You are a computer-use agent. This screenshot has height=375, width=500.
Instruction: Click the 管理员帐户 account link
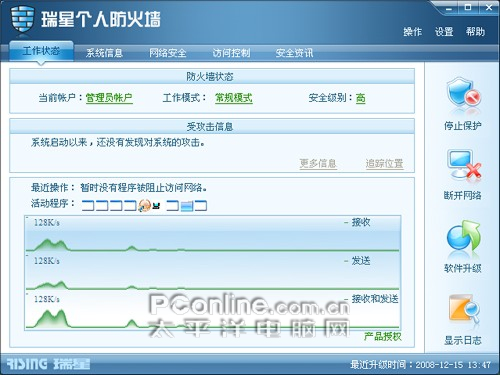109,98
